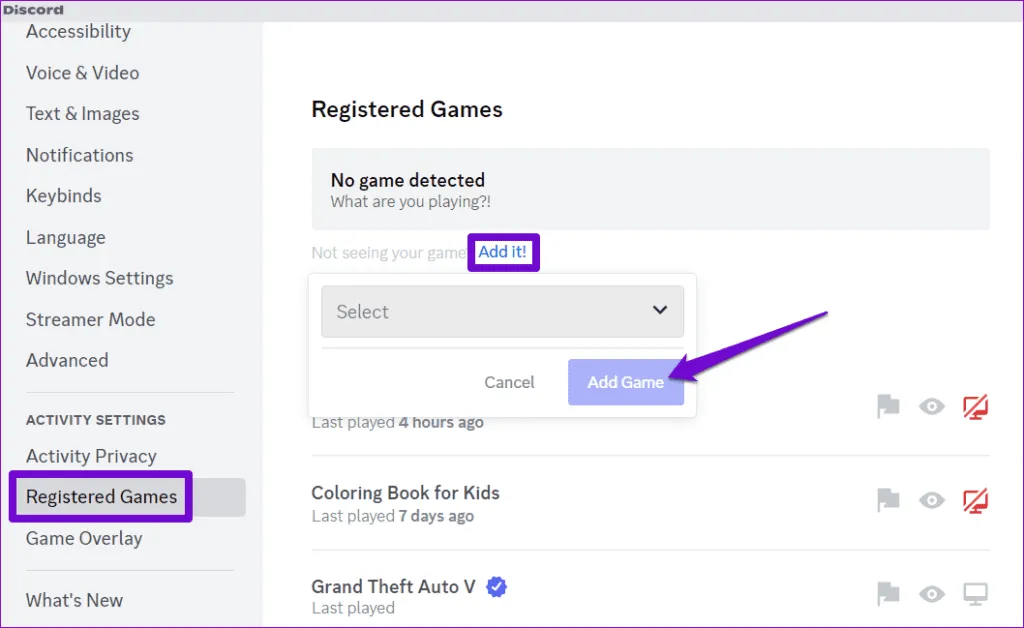Toggle eye icon for game played 4 hours ago
The height and width of the screenshot is (628, 1024).
(x=932, y=406)
